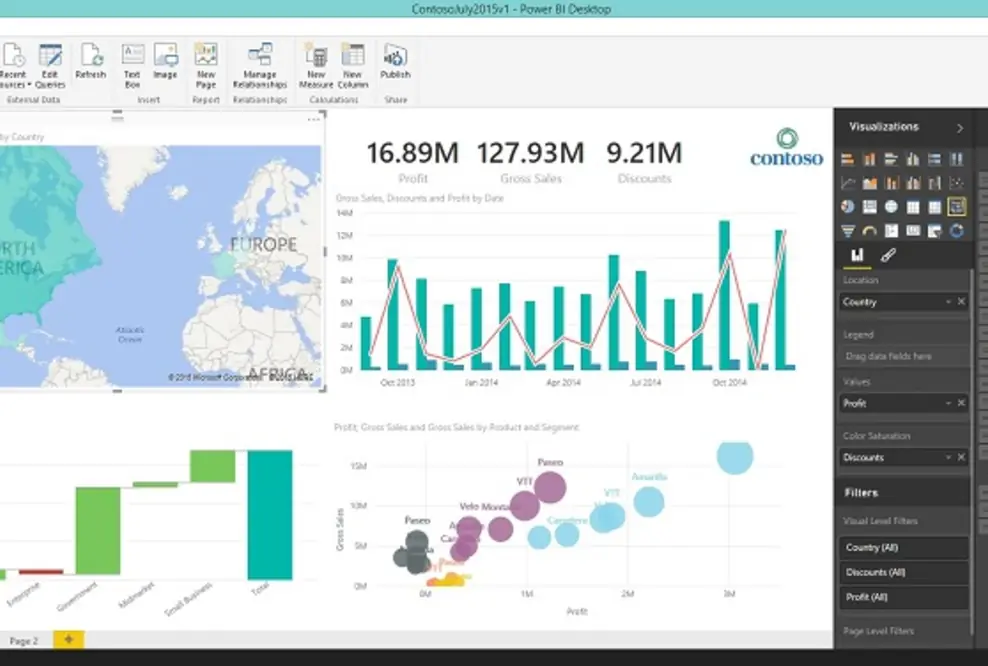
Task: Open Manage Relationships
Action: coord(260,66)
